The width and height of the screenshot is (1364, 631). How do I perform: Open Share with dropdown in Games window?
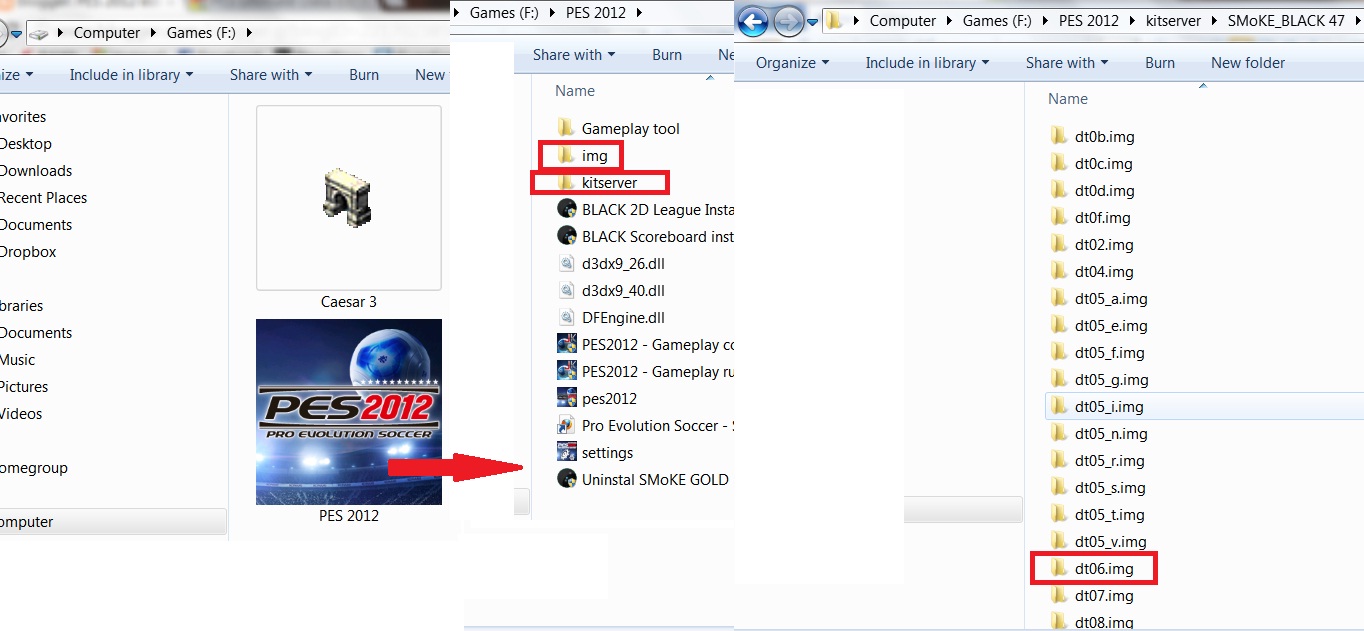coord(271,74)
